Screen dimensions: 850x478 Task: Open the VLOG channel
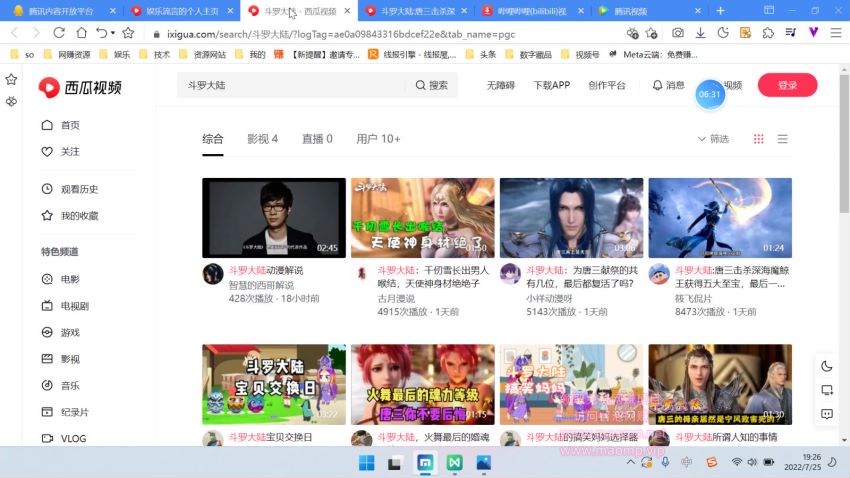pyautogui.click(x=64, y=438)
